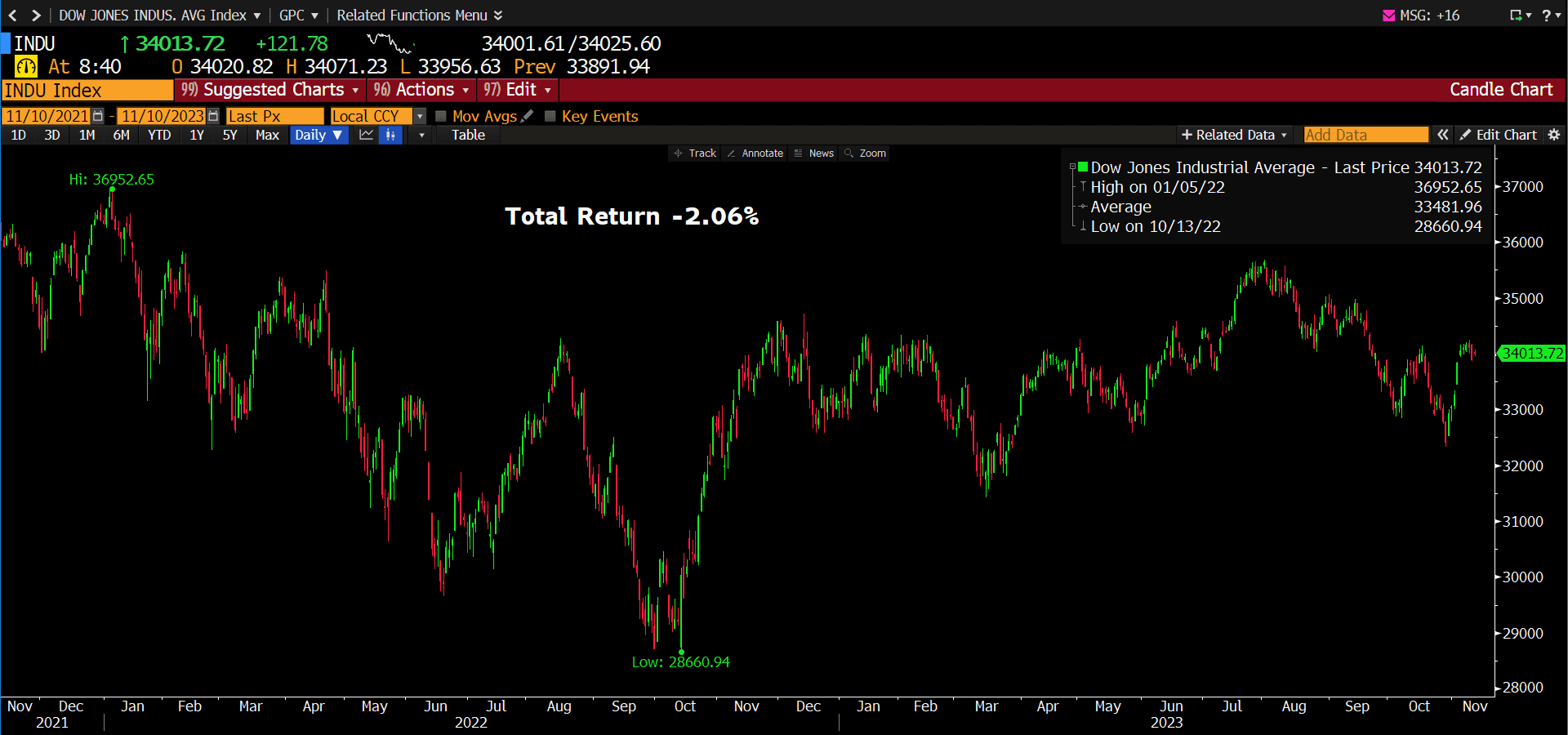Screen dimensions: 1568x735
Task: Open the question mark help menu
Action: click(1550, 16)
